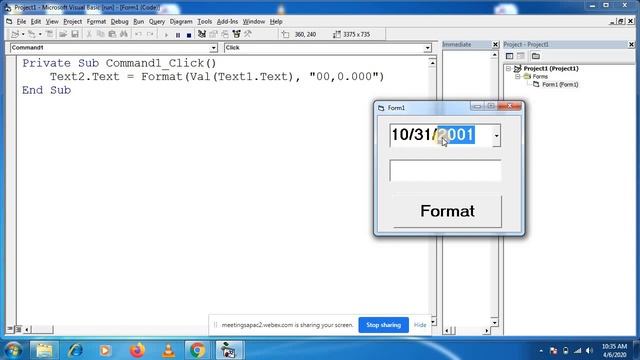Click the empty second text box in Form1
The image size is (640, 360).
tap(445, 171)
